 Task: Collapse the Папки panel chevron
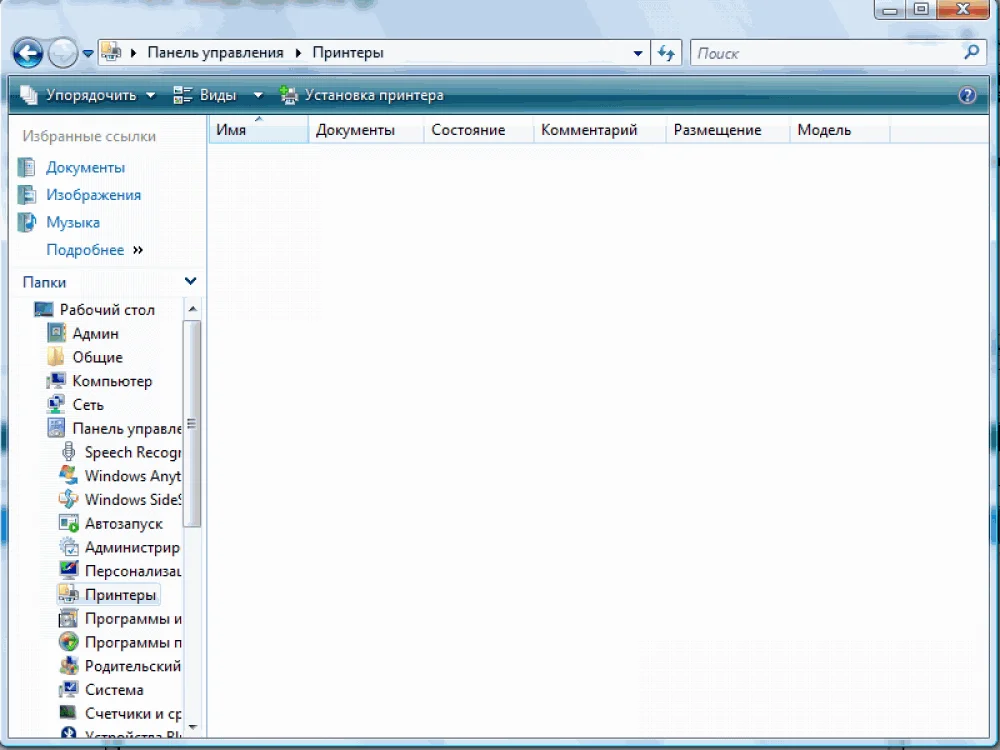(x=190, y=282)
